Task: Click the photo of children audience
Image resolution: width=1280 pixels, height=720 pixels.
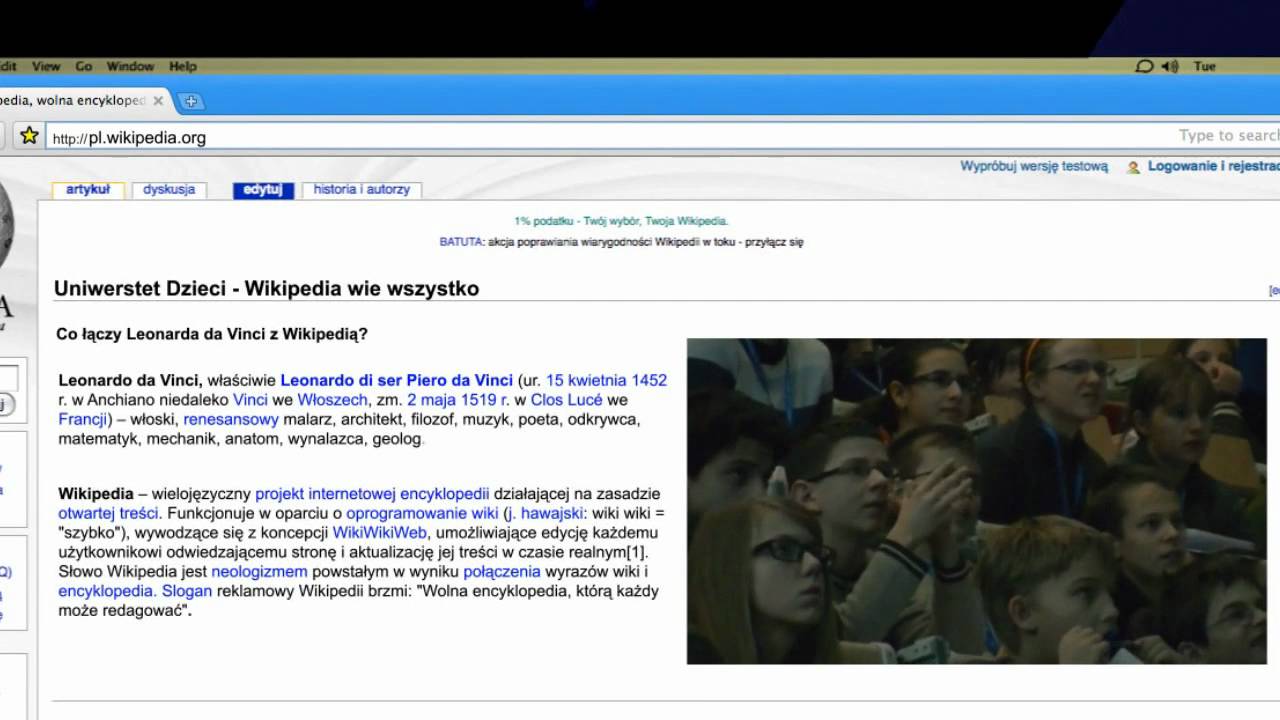Action: pyautogui.click(x=976, y=501)
